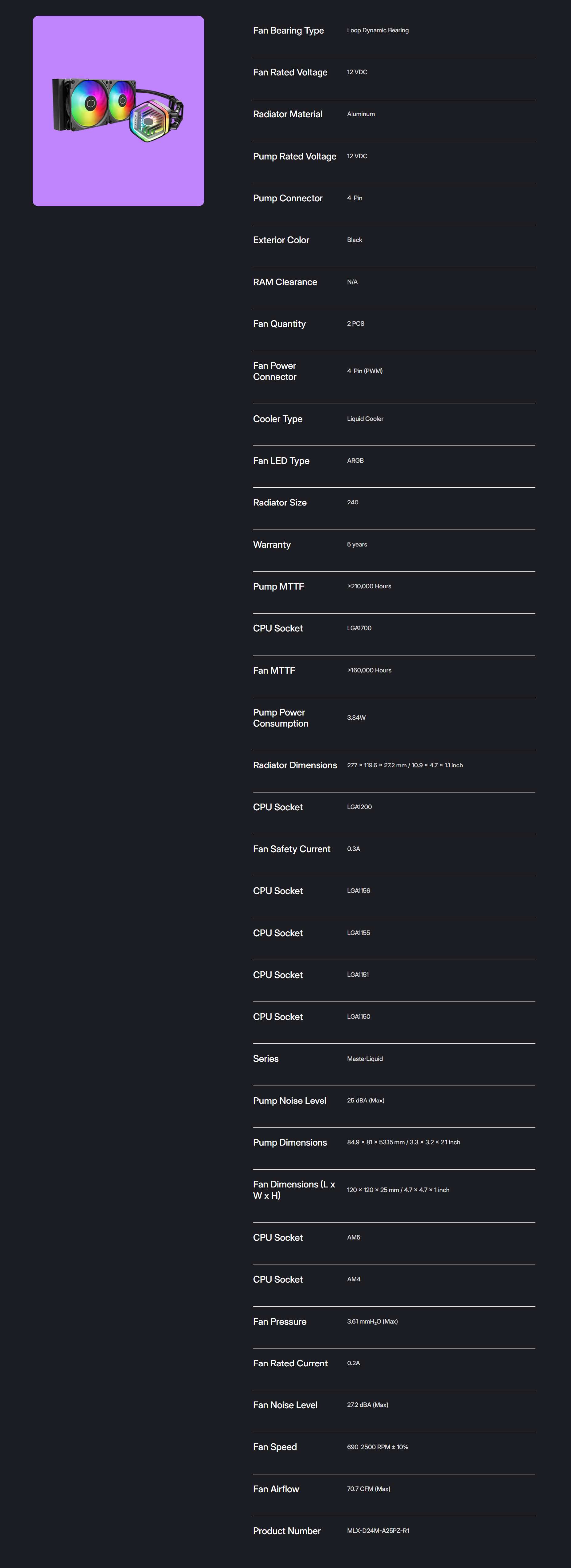
Task: Click the Pump Noise Level label
Action: (290, 1101)
